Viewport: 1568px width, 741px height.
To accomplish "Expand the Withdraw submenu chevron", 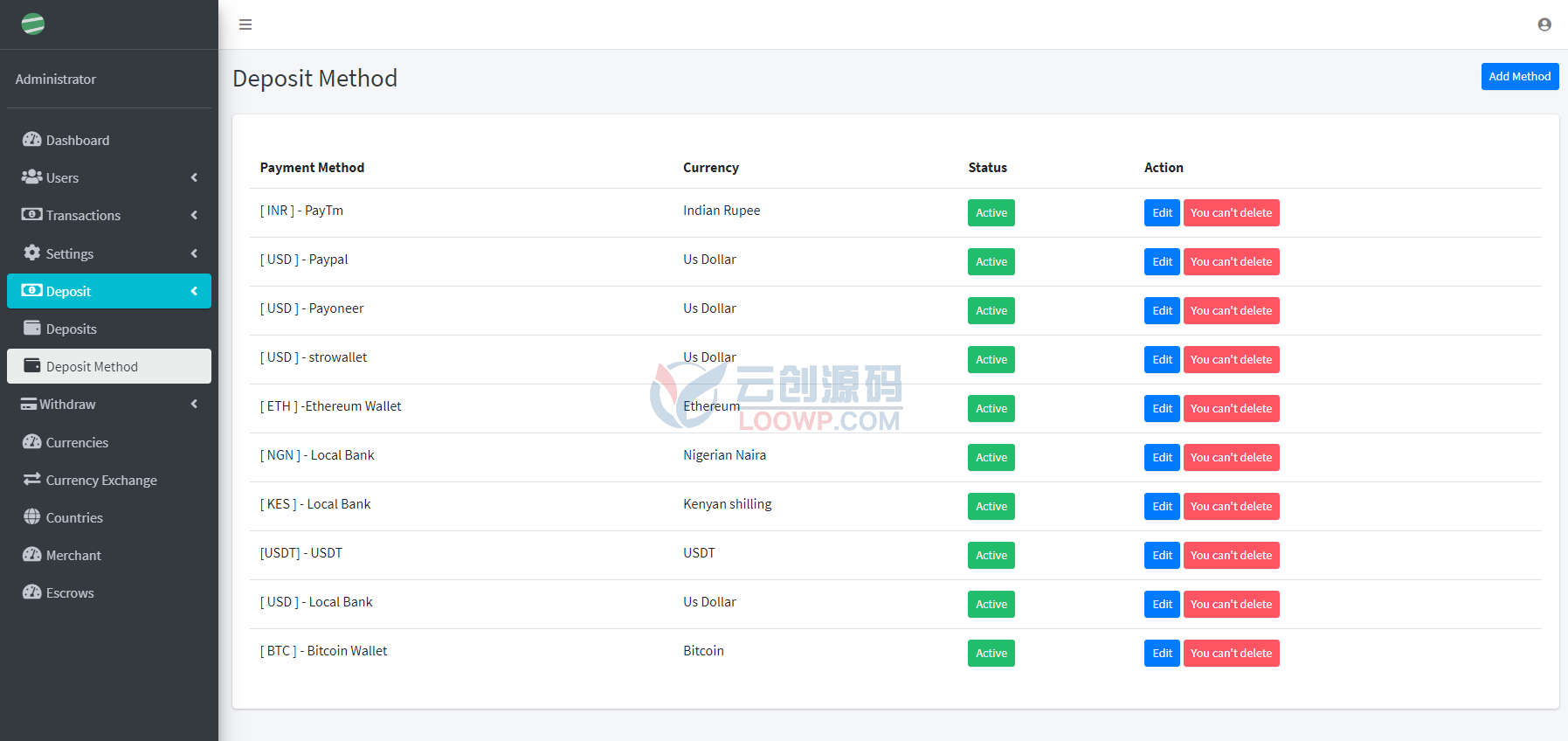I will click(194, 404).
